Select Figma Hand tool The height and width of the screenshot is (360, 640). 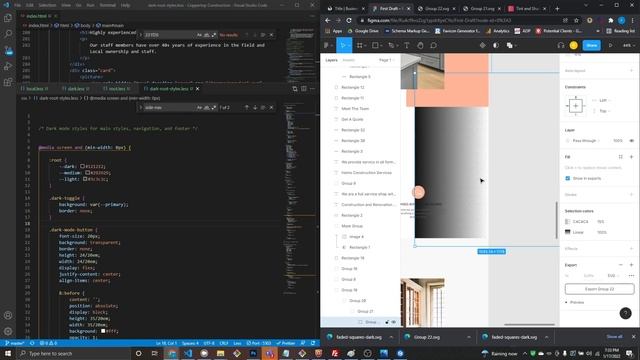click(420, 45)
